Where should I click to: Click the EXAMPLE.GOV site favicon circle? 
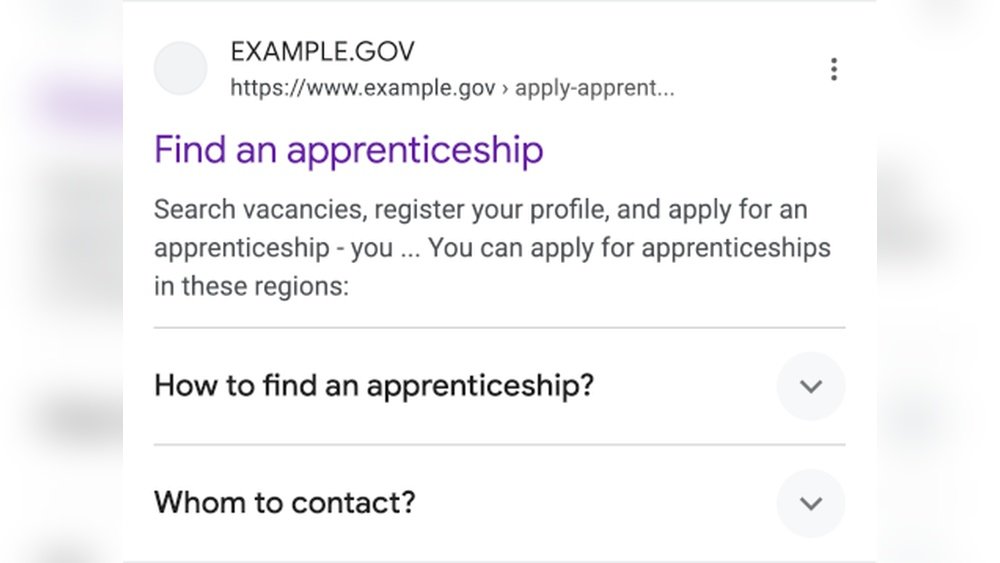pyautogui.click(x=180, y=69)
